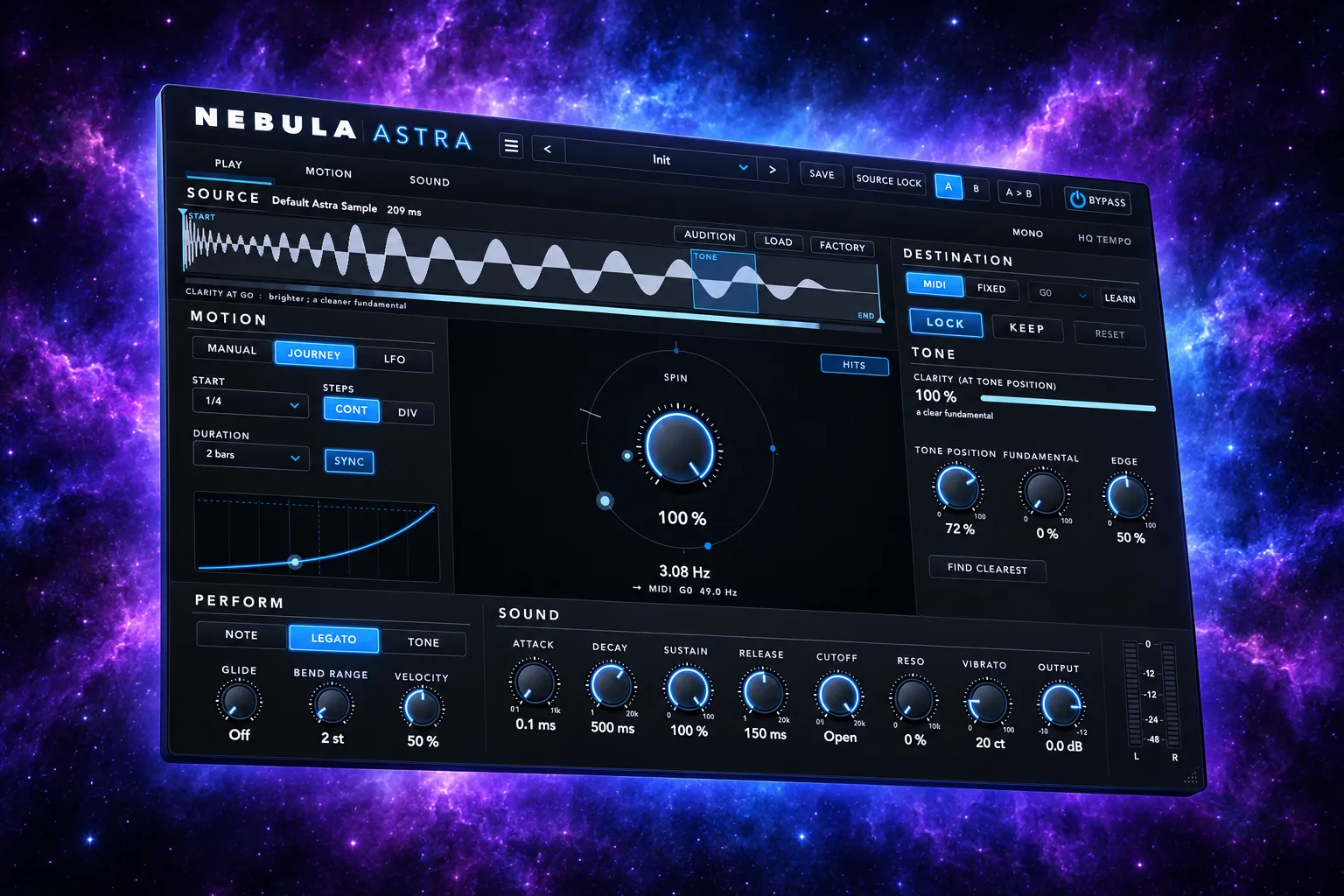This screenshot has width=1344, height=896.
Task: Open the hamburger menu icon
Action: pos(512,145)
